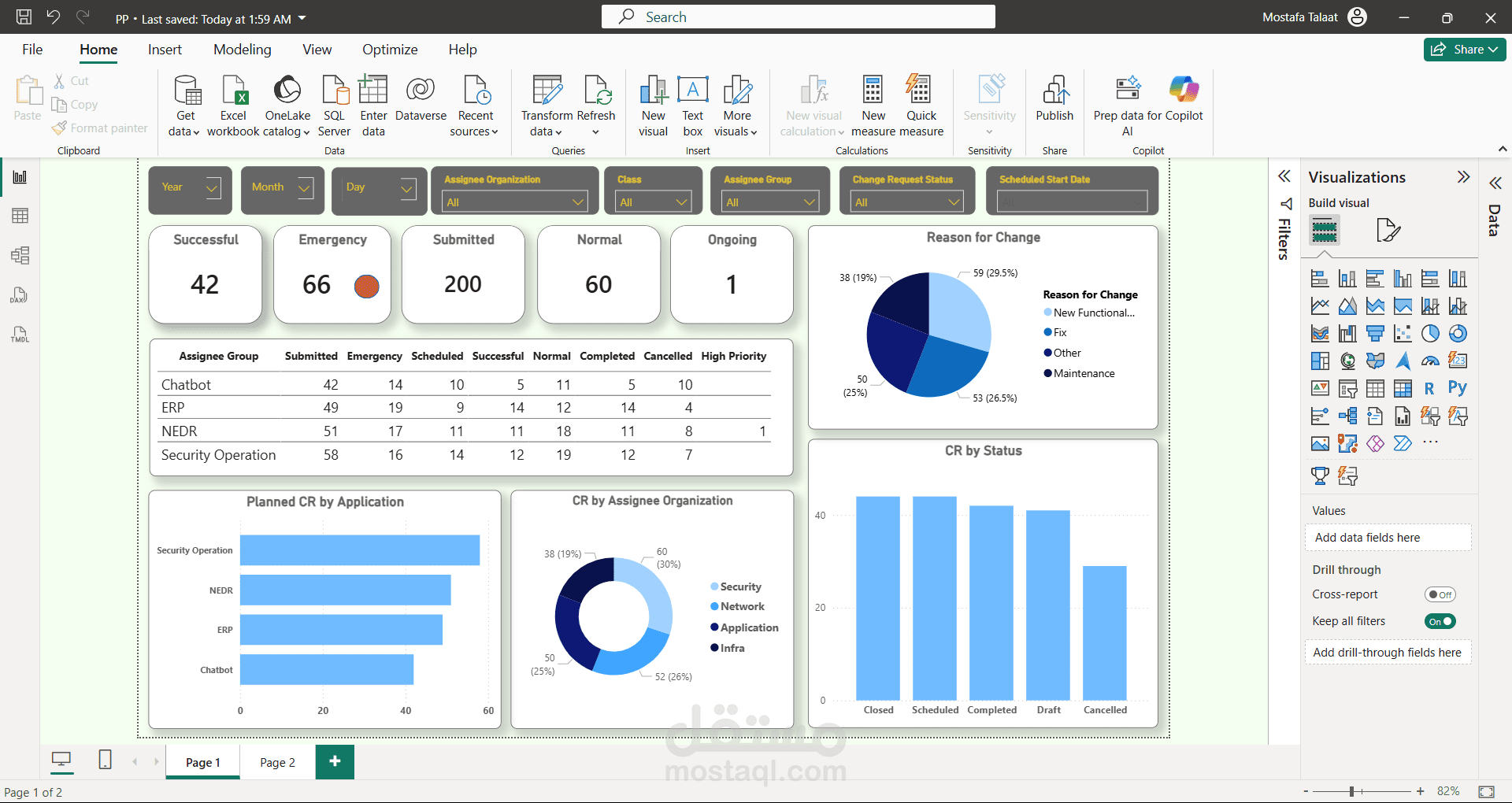This screenshot has height=803, width=1512.
Task: Choose the donut chart visualization icon
Action: pyautogui.click(x=1458, y=334)
